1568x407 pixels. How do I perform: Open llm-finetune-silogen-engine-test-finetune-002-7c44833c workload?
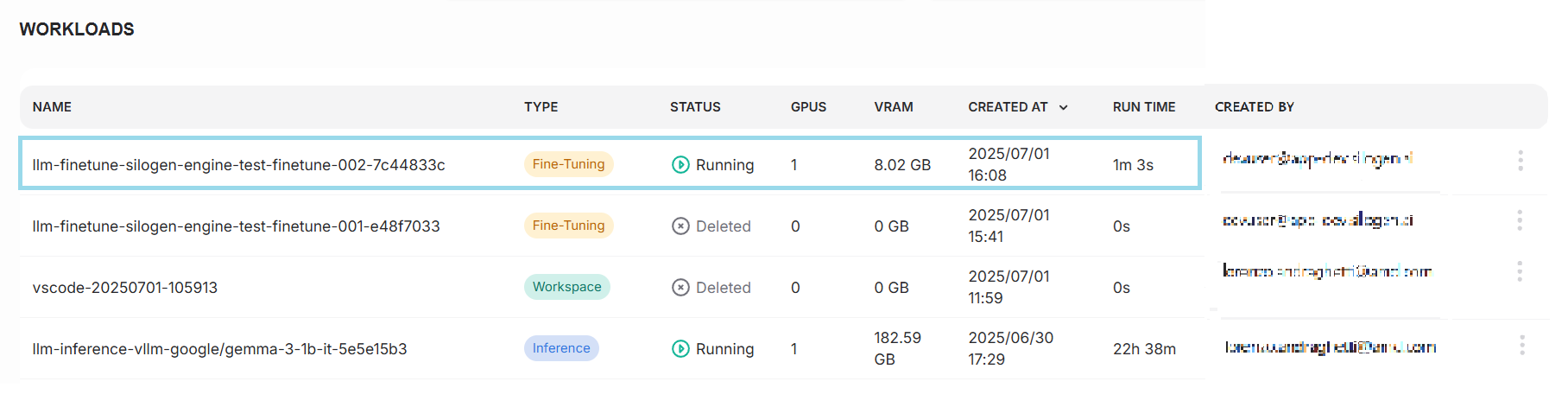click(x=238, y=165)
